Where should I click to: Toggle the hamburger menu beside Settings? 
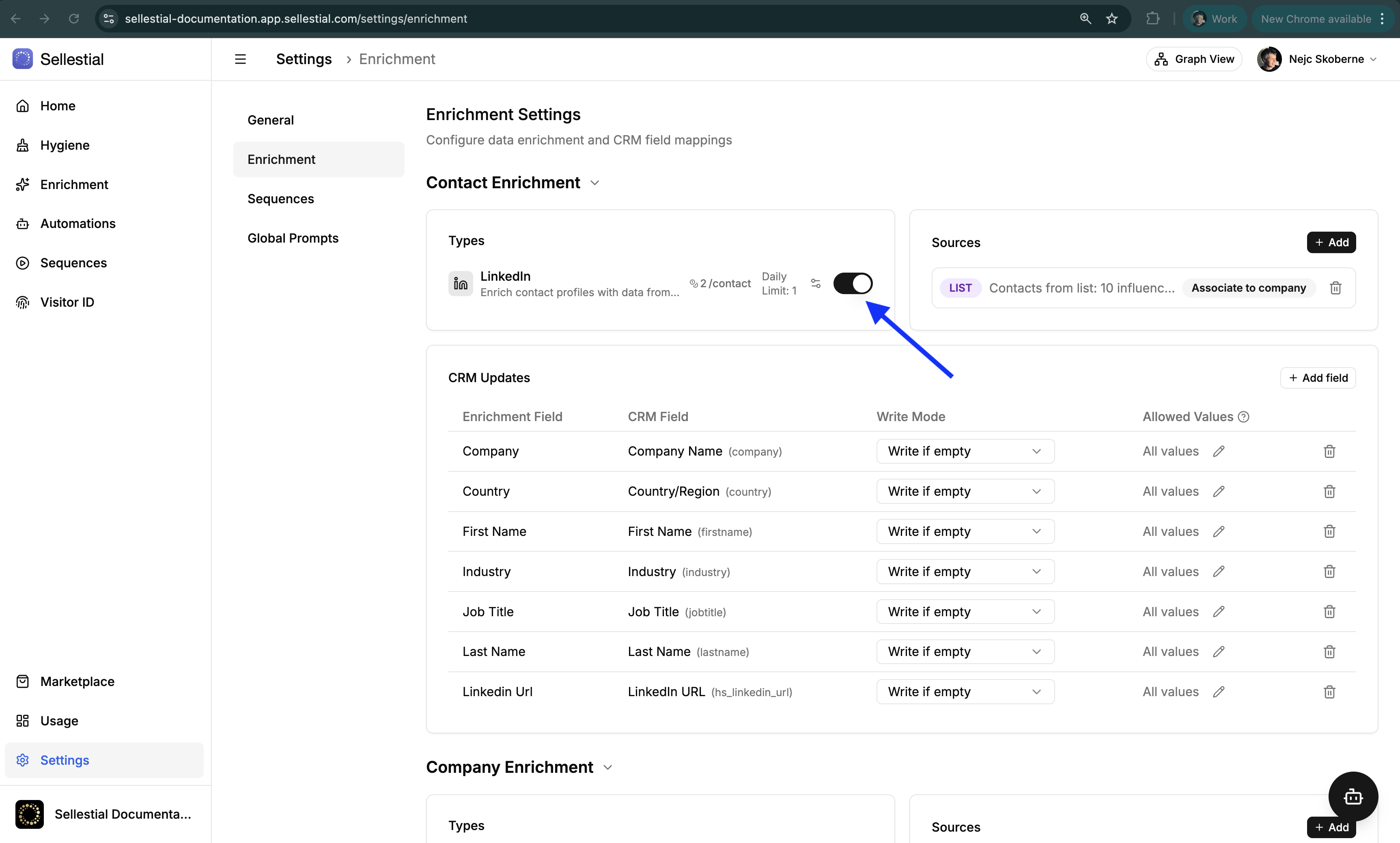pyautogui.click(x=240, y=58)
